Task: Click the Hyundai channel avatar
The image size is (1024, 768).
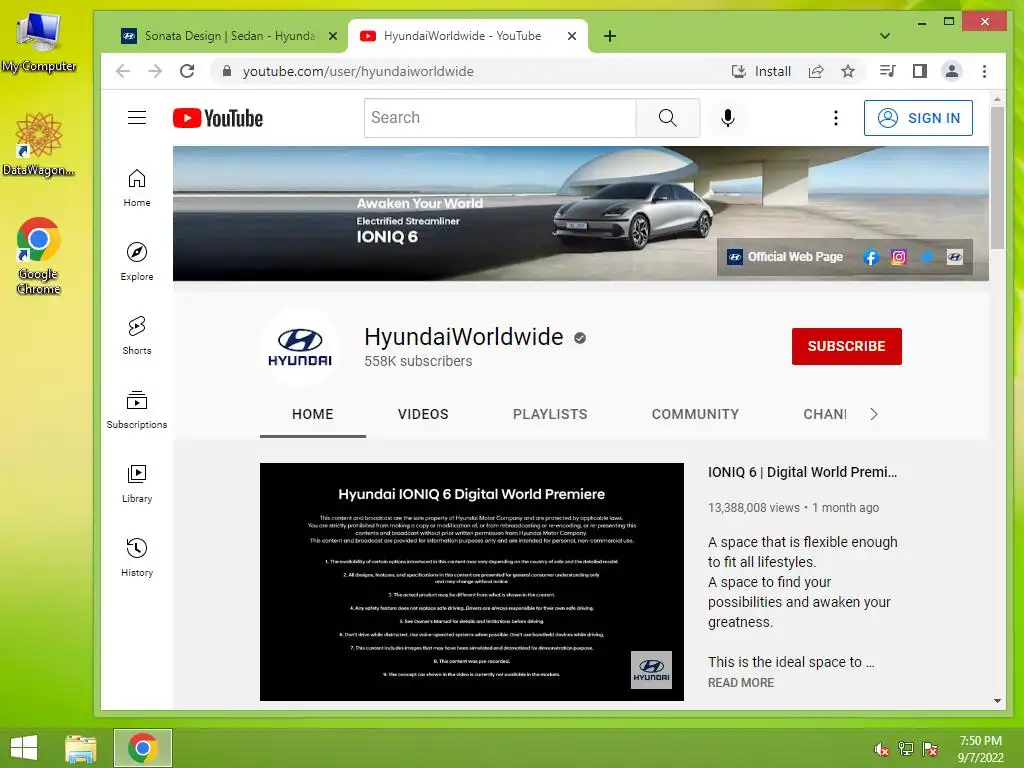Action: (300, 347)
